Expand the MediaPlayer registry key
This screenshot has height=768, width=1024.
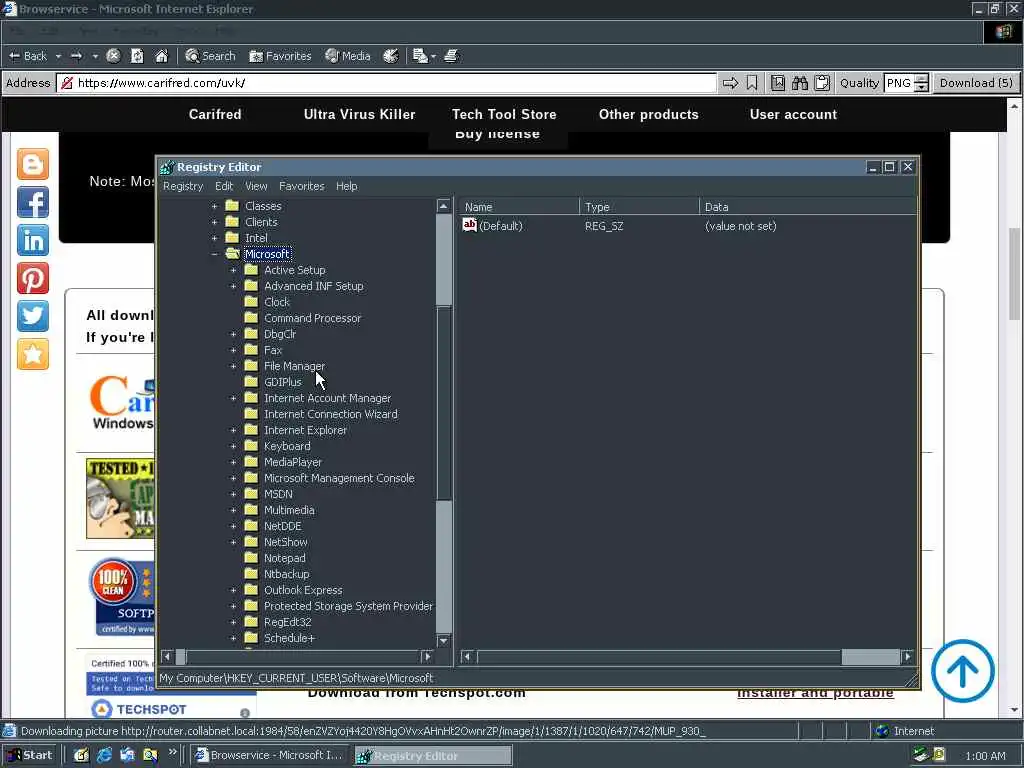coord(233,462)
